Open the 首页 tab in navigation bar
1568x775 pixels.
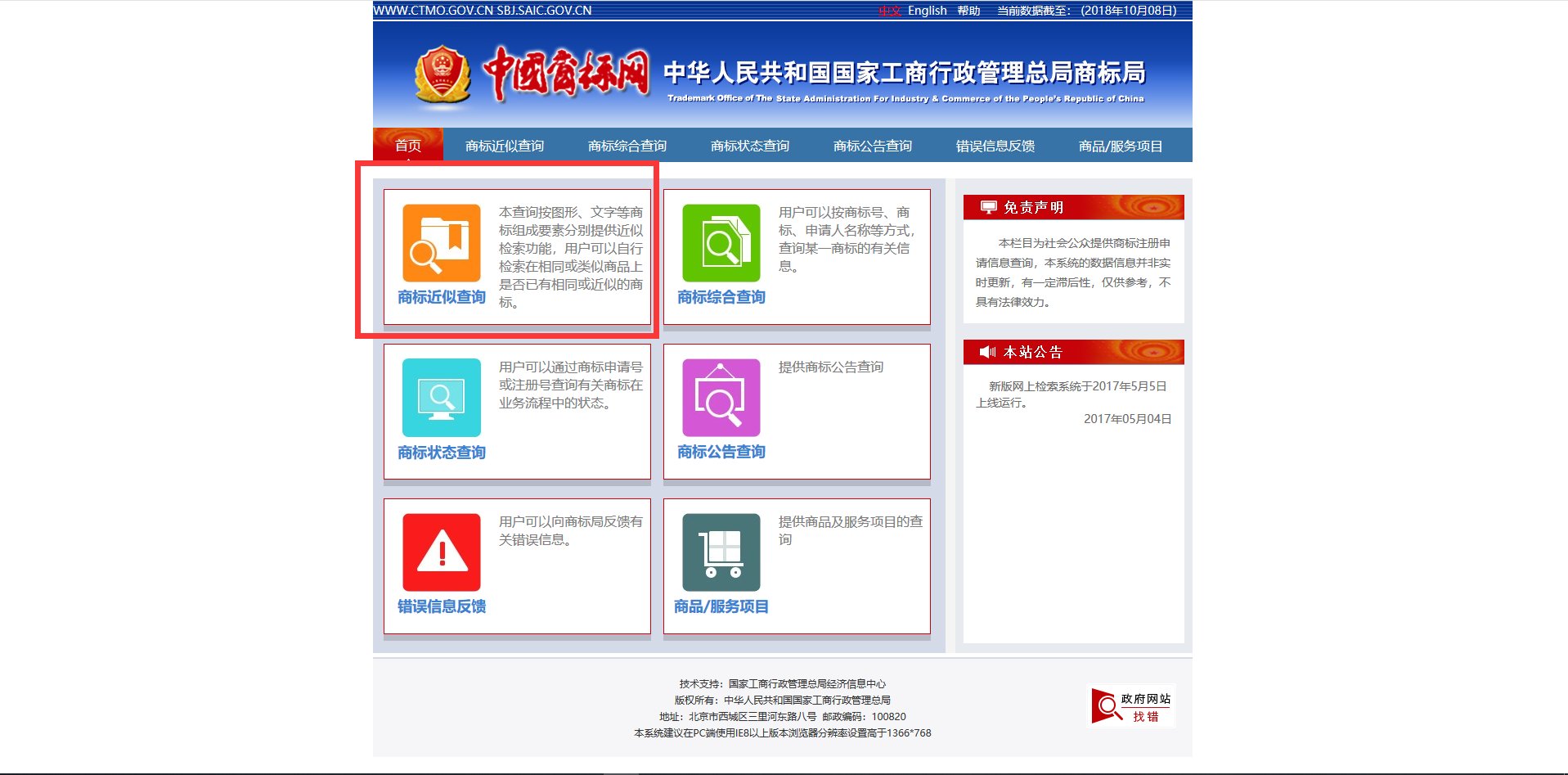click(x=407, y=145)
